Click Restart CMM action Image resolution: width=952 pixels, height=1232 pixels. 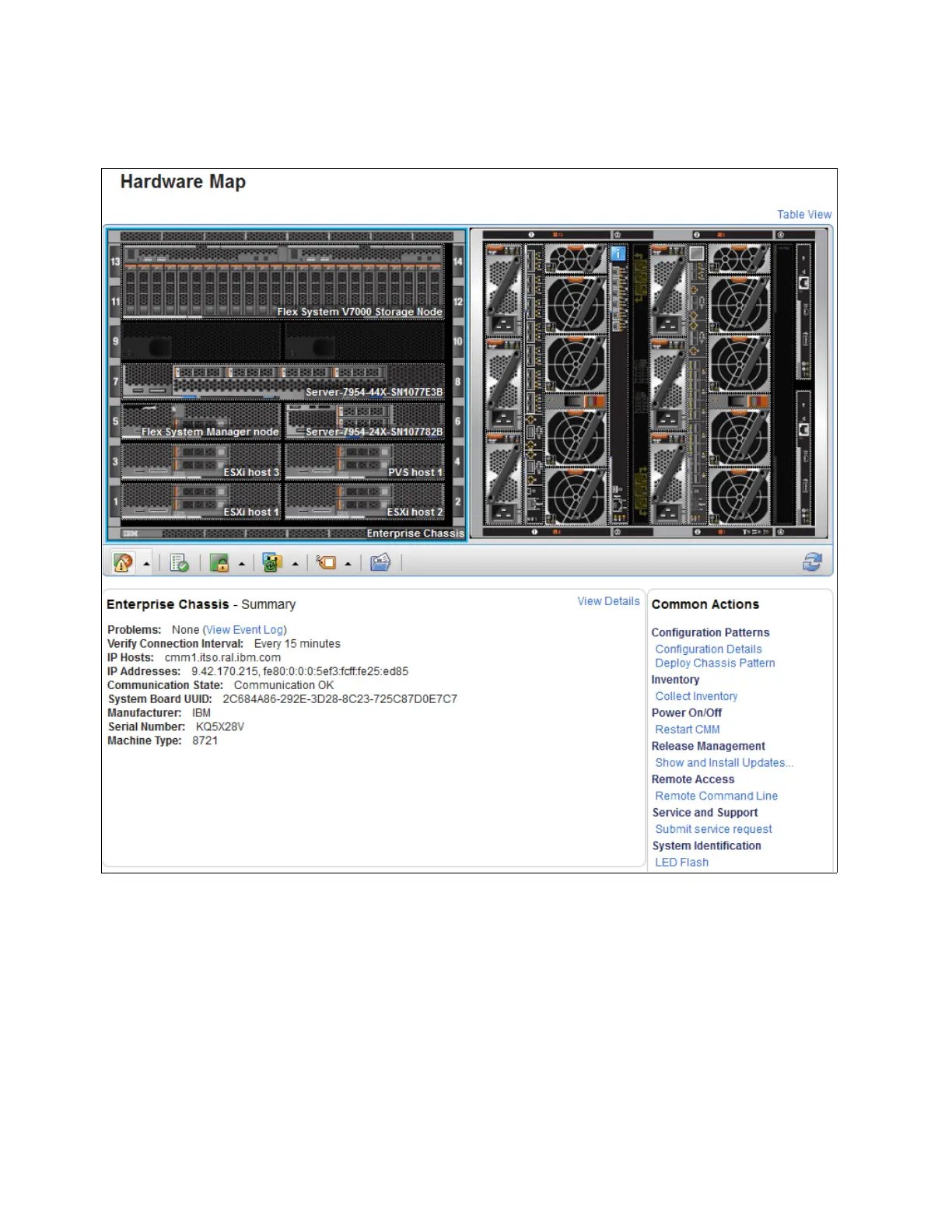688,730
